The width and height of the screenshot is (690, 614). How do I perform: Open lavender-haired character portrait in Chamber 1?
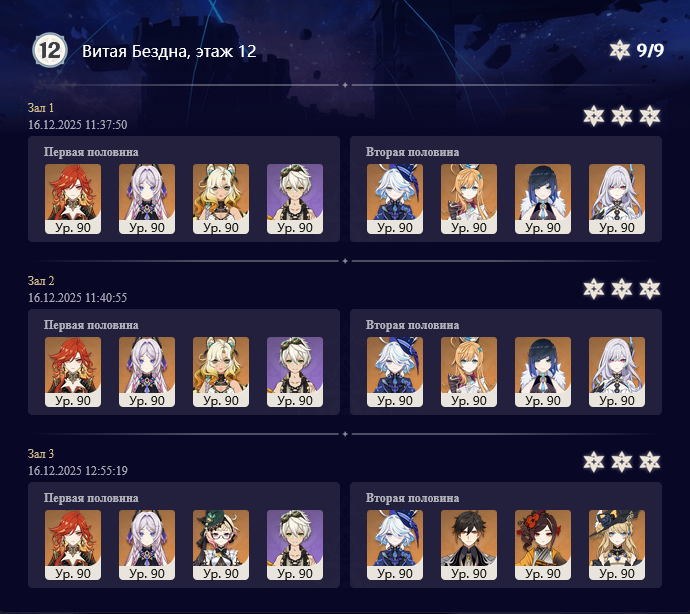(147, 199)
